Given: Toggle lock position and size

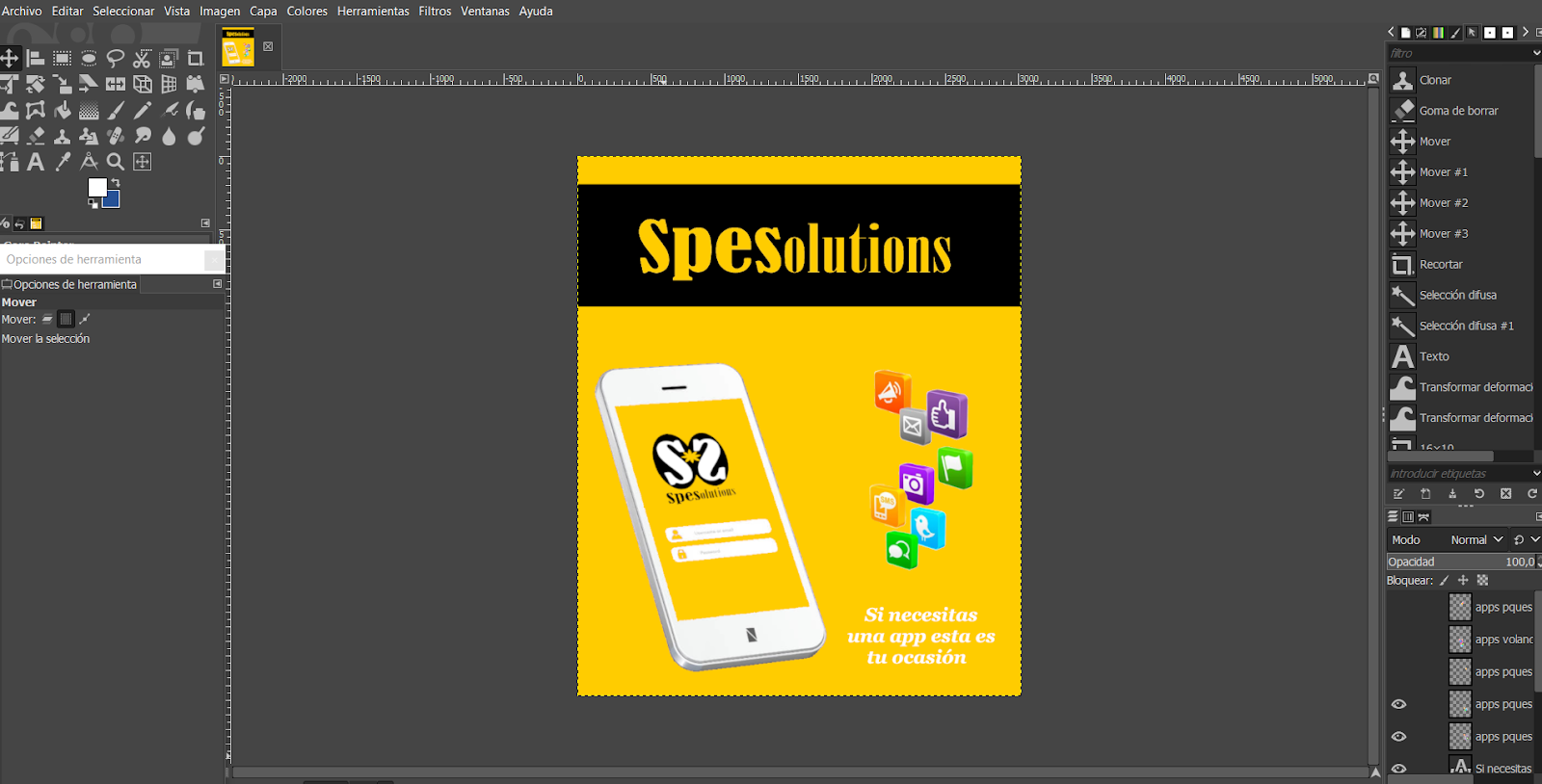Looking at the screenshot, I should click(x=1463, y=580).
